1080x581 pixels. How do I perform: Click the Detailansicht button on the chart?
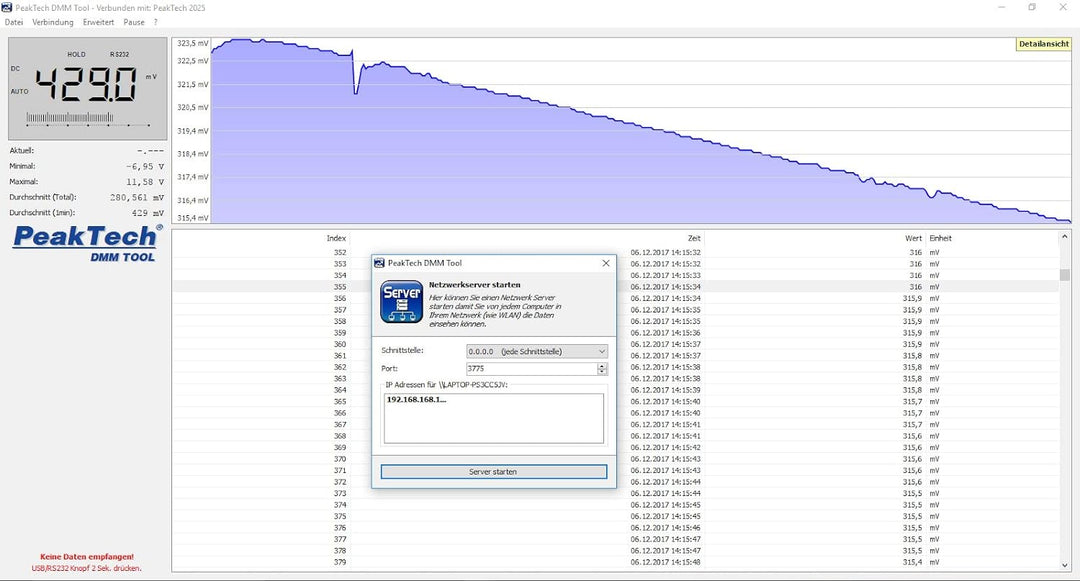coord(1043,45)
